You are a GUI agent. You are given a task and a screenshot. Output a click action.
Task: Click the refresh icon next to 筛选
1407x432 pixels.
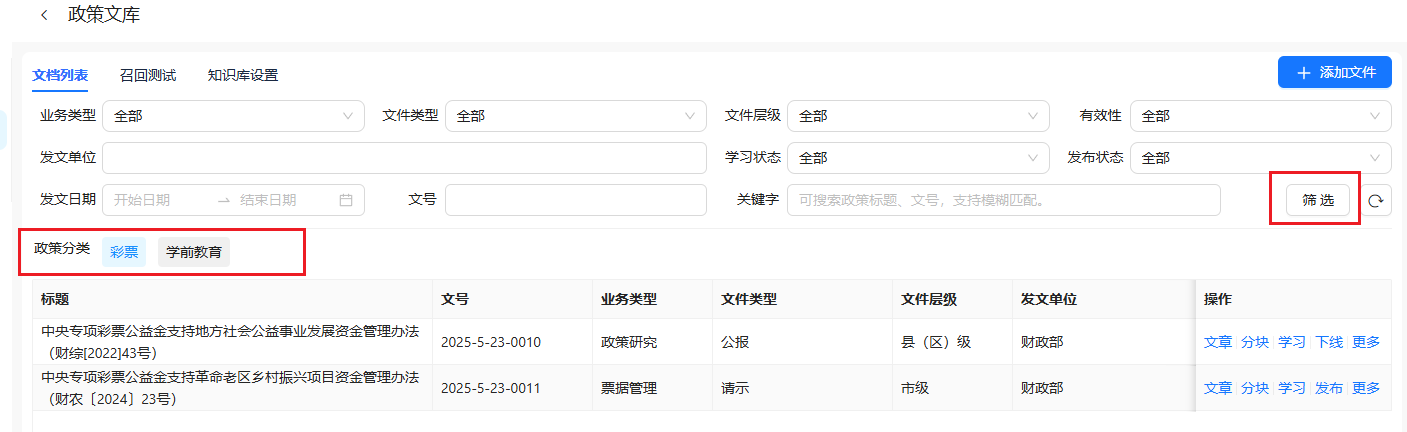[1376, 200]
